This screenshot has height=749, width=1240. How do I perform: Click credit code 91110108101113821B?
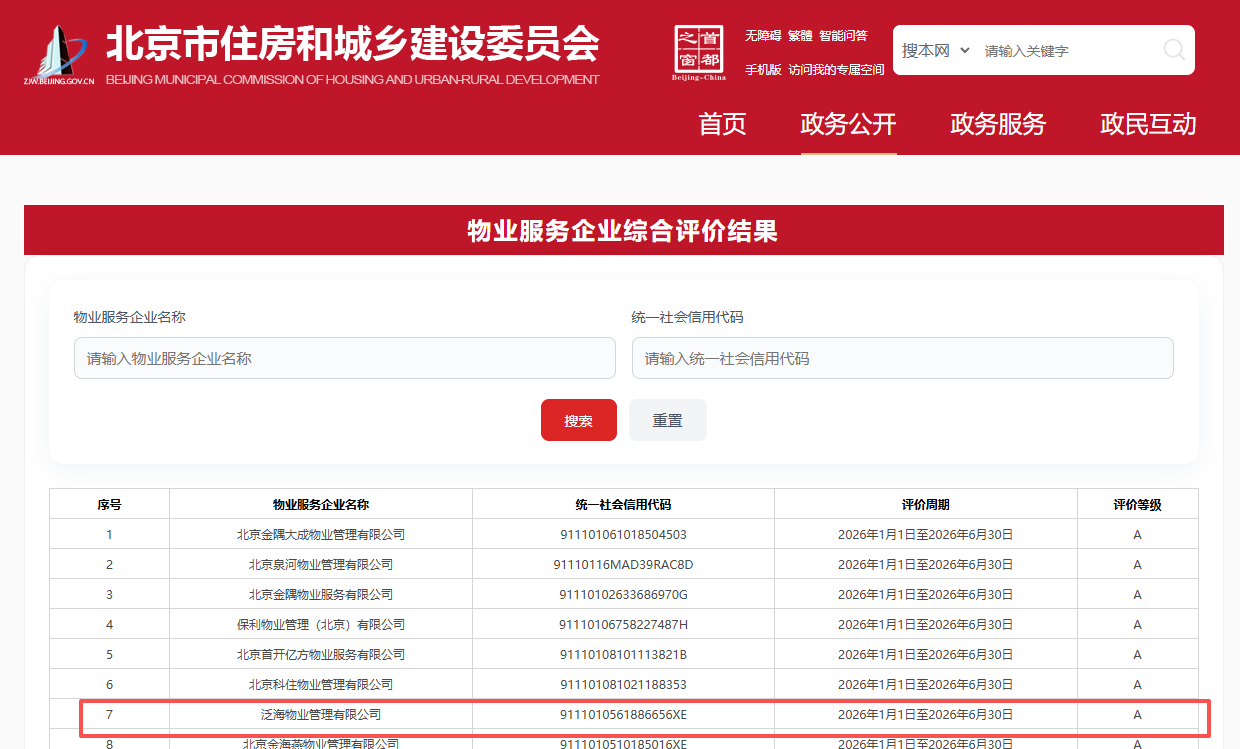(624, 654)
